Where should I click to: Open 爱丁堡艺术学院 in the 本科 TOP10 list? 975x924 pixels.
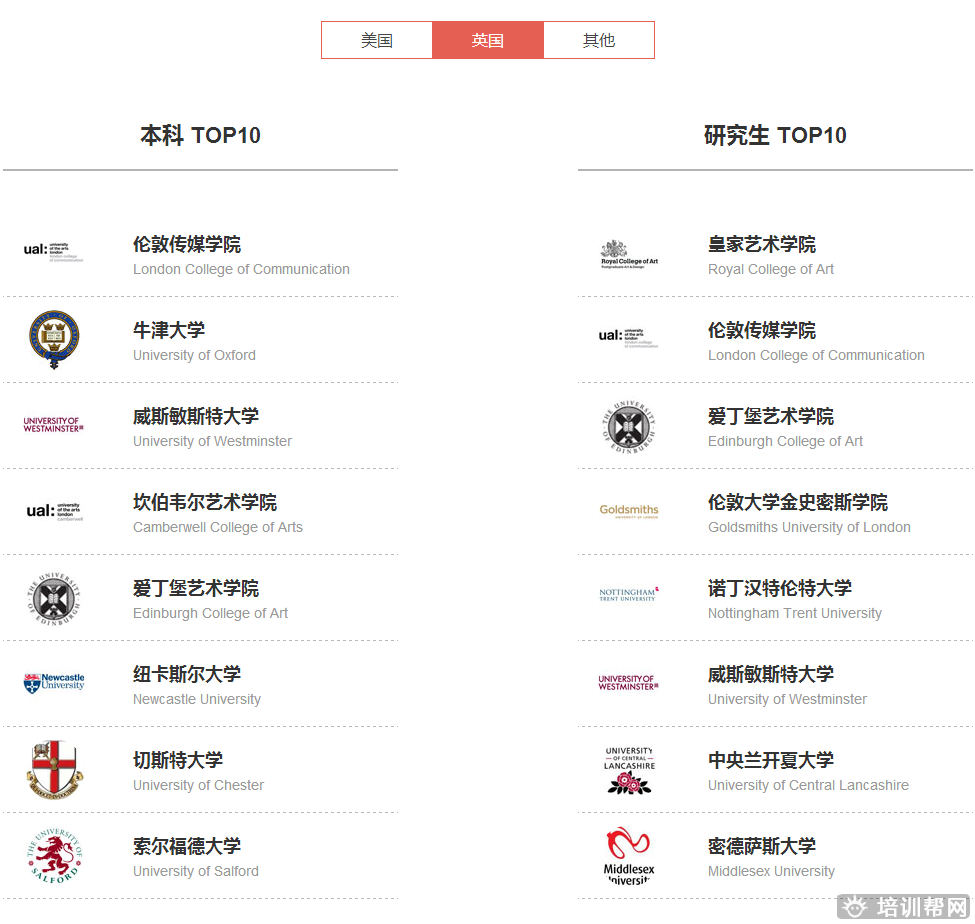coord(196,588)
